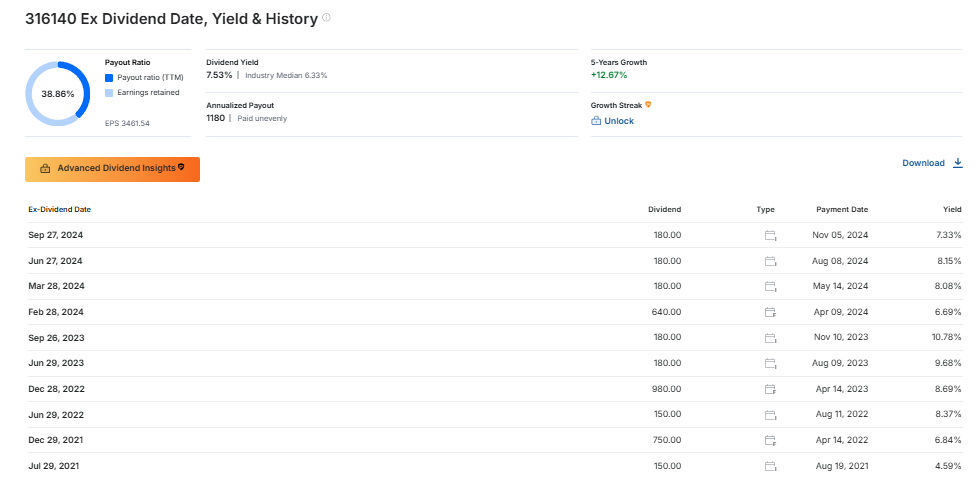This screenshot has height=477, width=977.
Task: Click the lock icon on Advanced Dividend Insights
Action: click(45, 169)
